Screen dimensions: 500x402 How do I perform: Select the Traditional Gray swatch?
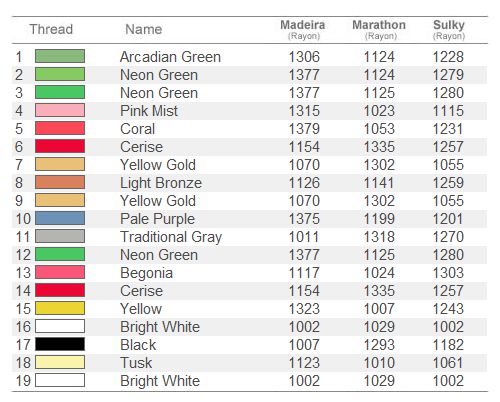60,236
